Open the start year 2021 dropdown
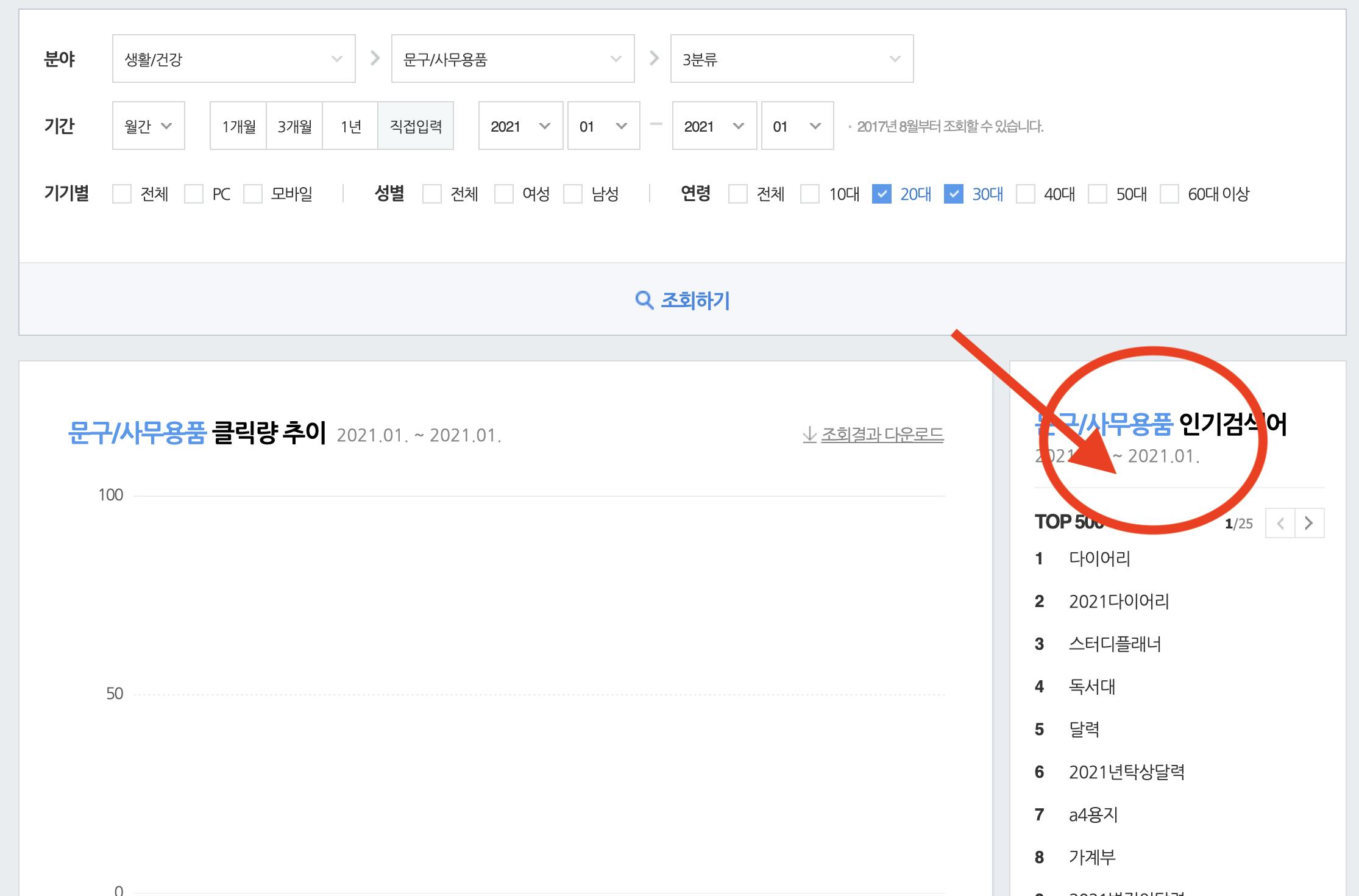 (x=520, y=126)
